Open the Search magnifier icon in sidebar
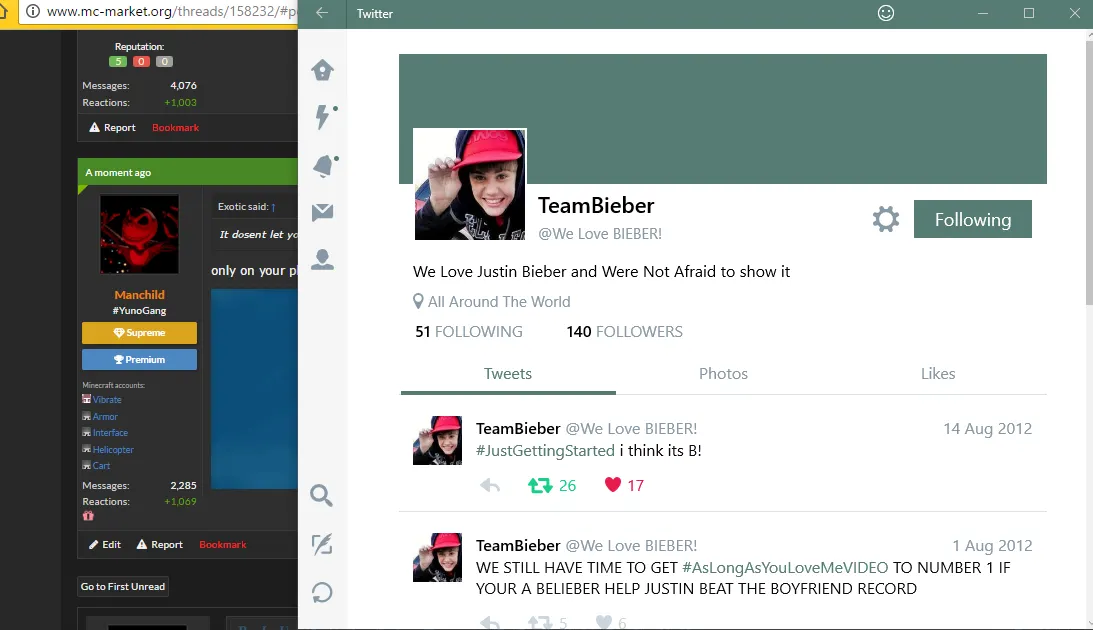1093x630 pixels. point(321,495)
